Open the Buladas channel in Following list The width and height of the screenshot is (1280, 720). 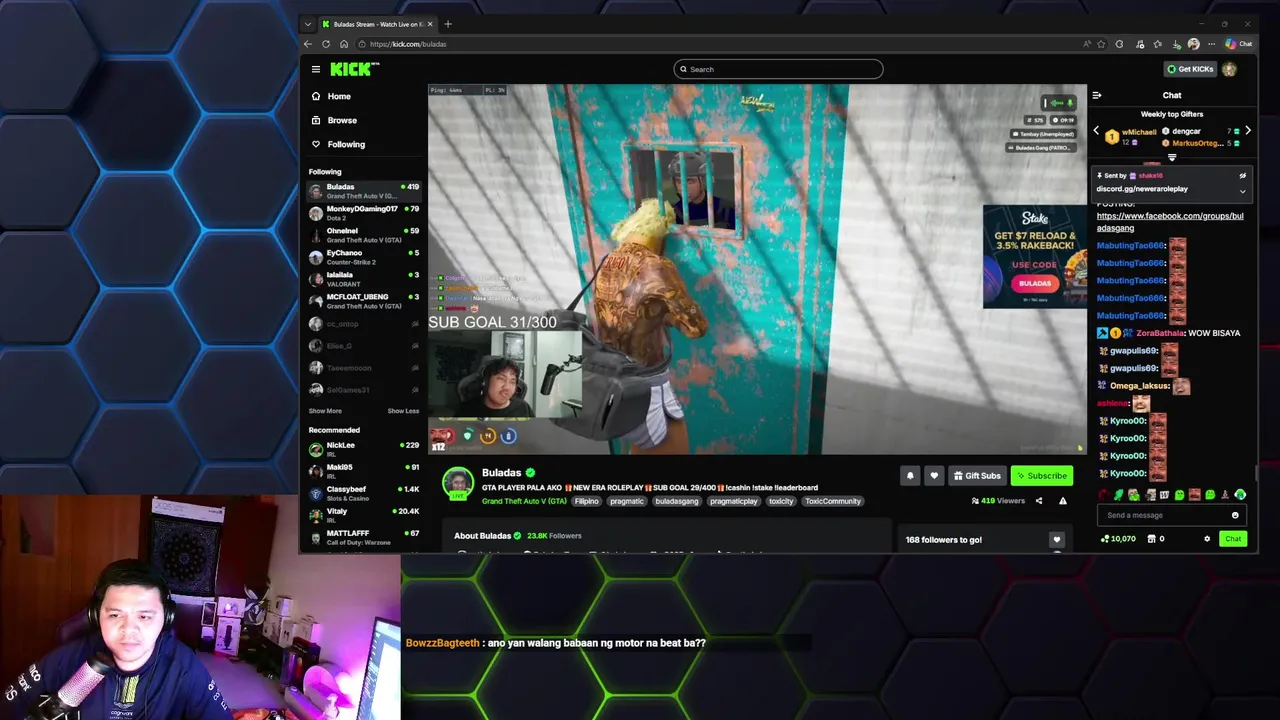point(364,191)
